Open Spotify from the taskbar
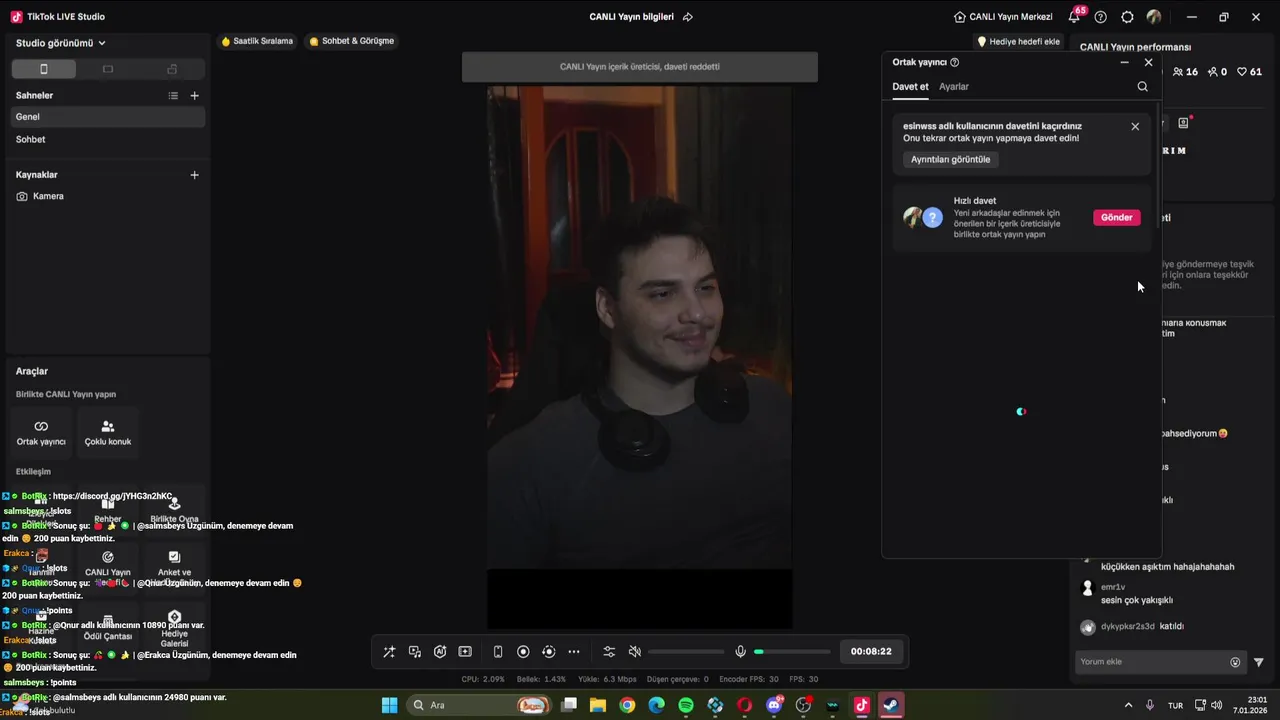 (686, 705)
